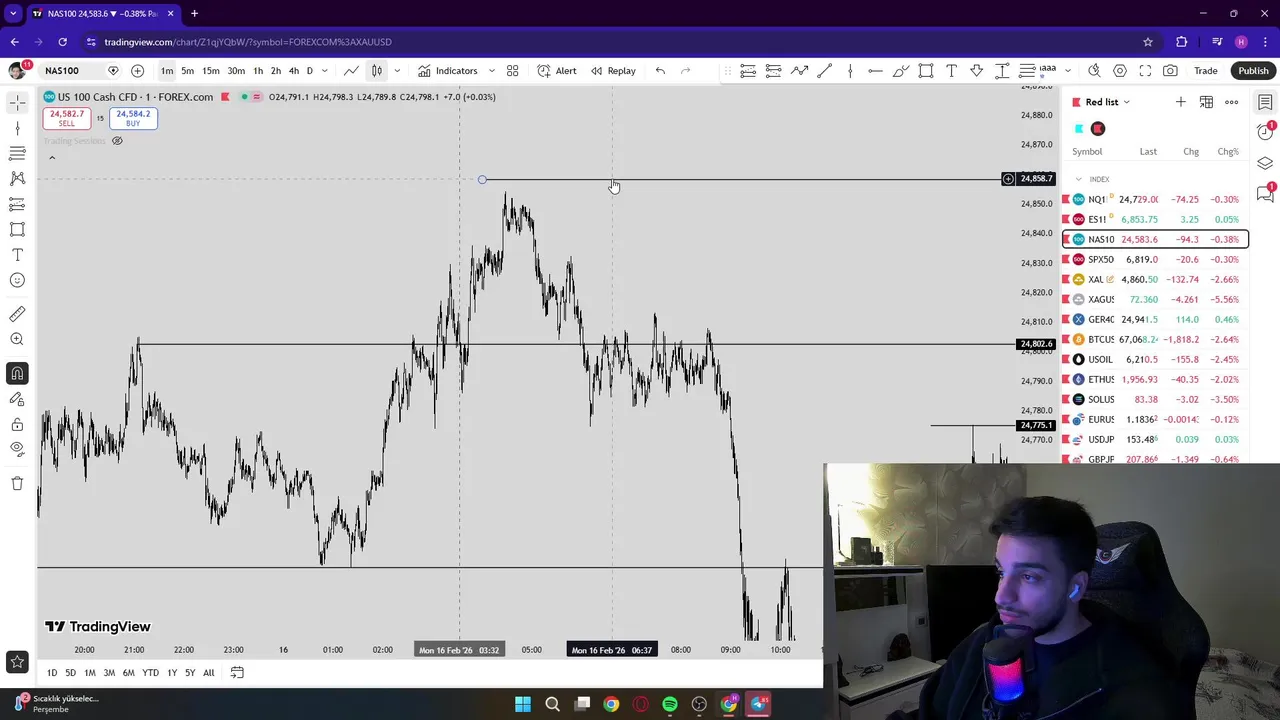This screenshot has height=720, width=1280.
Task: Open the emoji icons tool in left sidebar
Action: tap(17, 280)
